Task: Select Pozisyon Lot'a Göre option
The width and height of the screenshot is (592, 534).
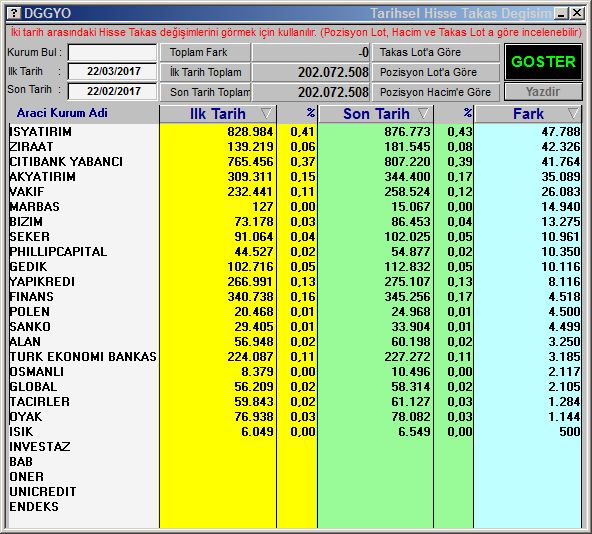Action: coord(436,72)
